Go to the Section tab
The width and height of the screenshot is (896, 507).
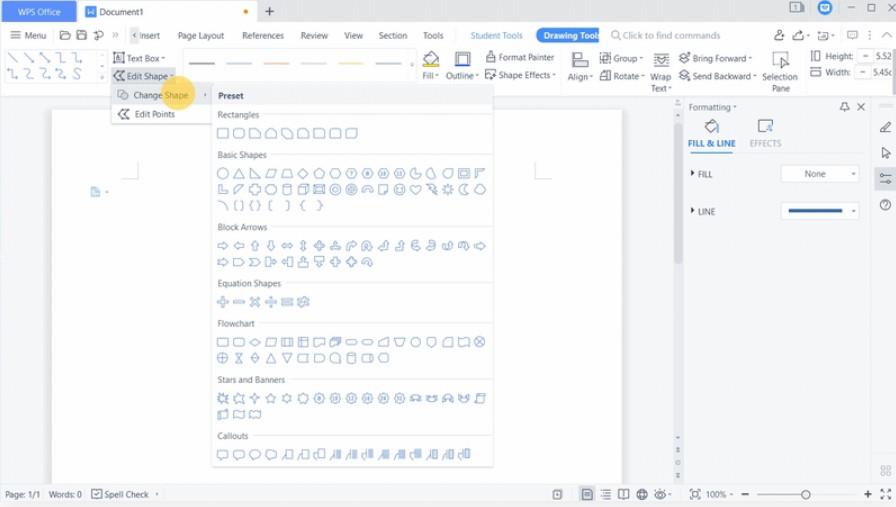click(x=393, y=35)
